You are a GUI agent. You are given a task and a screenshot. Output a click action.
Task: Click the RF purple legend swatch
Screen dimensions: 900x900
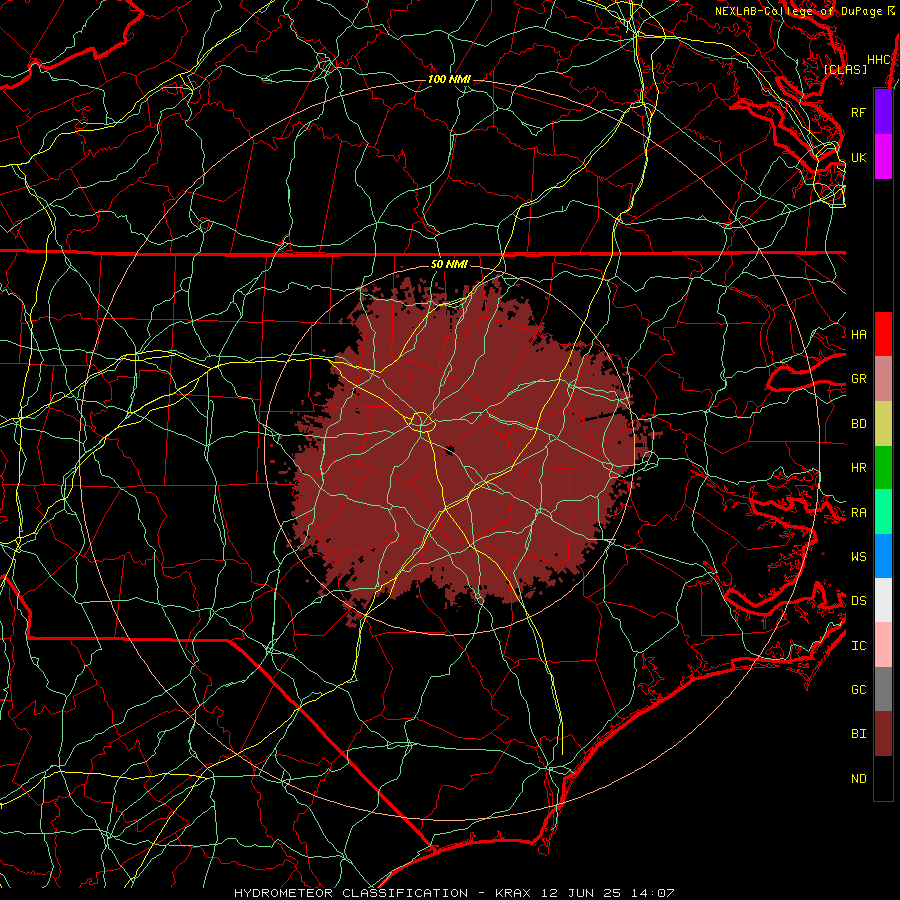(x=883, y=112)
